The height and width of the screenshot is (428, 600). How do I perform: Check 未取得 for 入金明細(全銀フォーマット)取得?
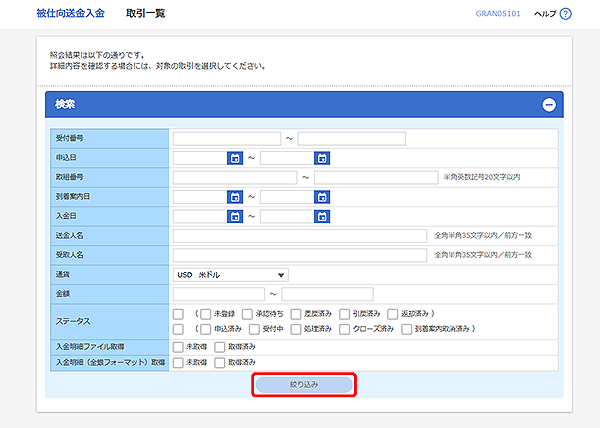click(178, 363)
